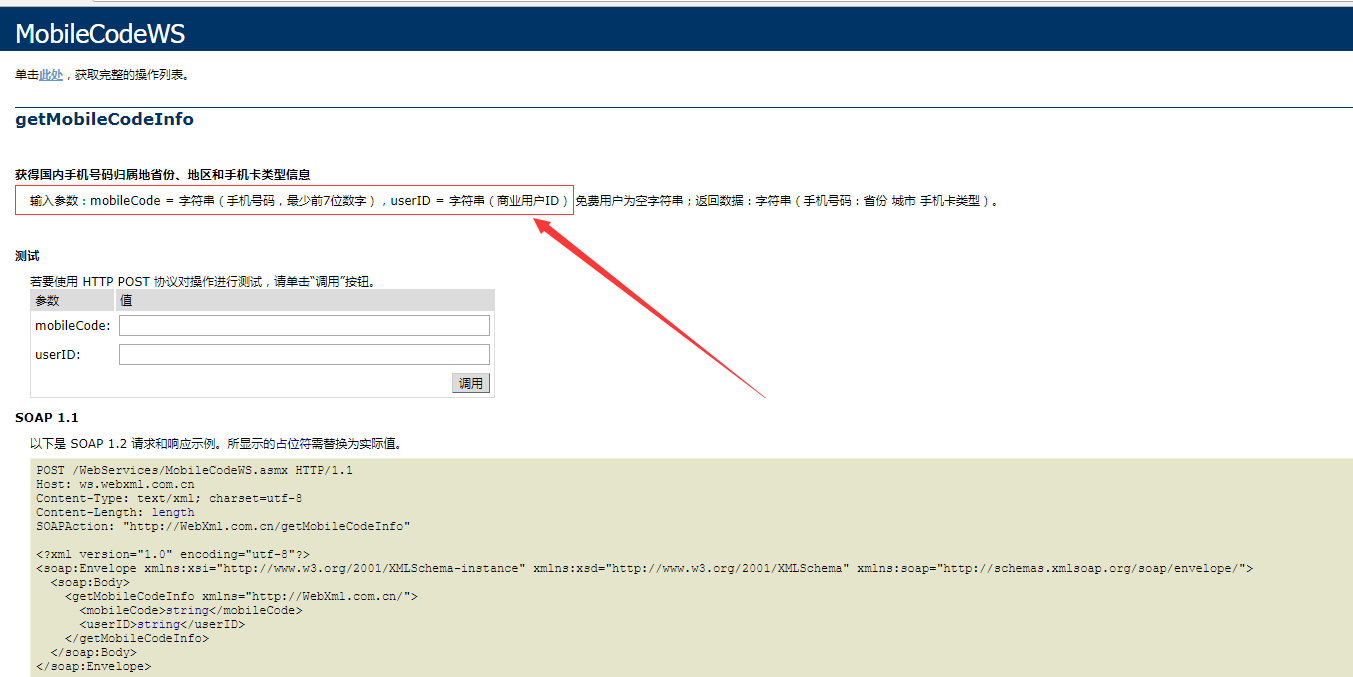The height and width of the screenshot is (677, 1353).
Task: Focus the mobileCode input field
Action: (x=304, y=325)
